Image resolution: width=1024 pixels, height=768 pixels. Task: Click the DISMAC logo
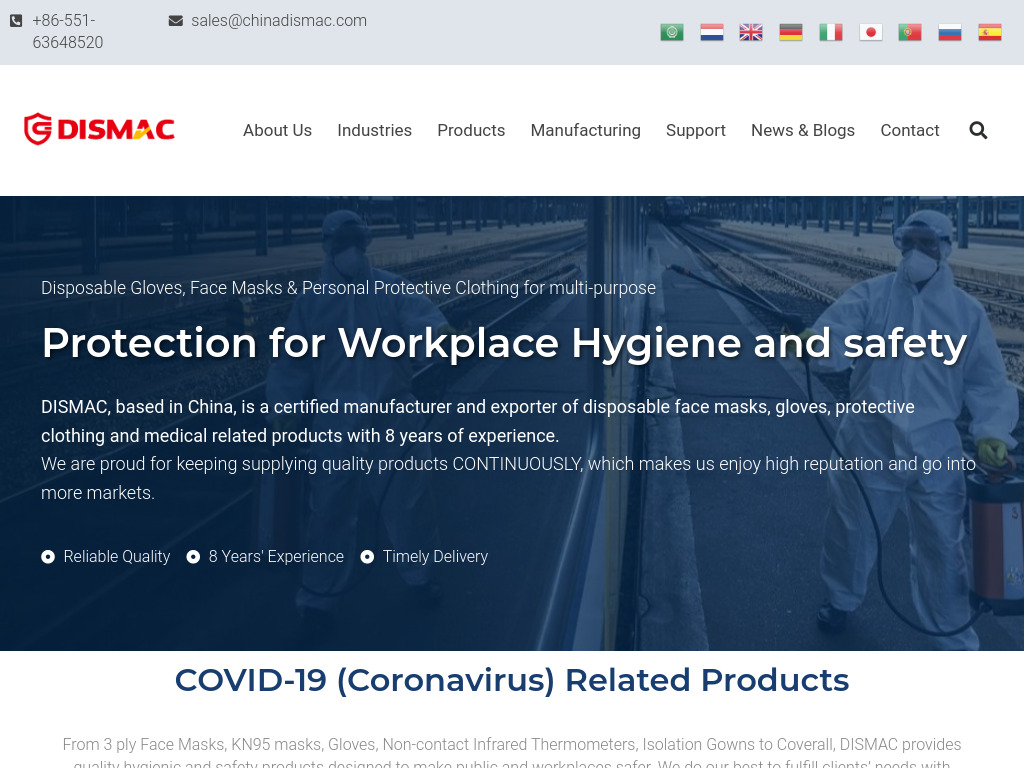coord(99,129)
